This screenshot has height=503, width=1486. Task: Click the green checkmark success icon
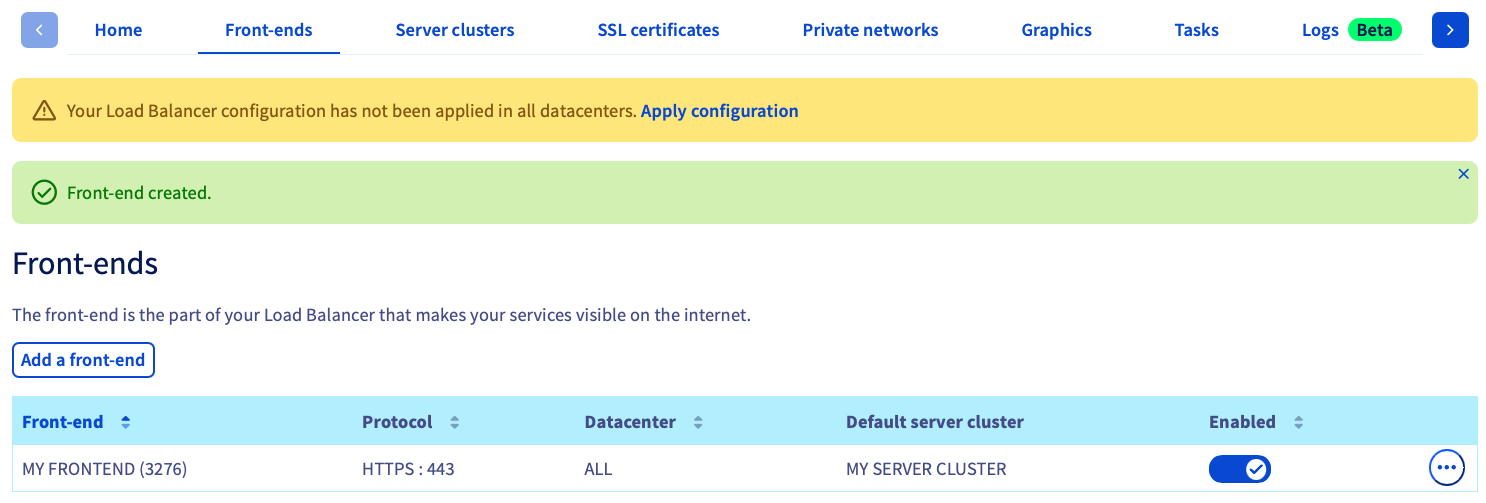[44, 192]
